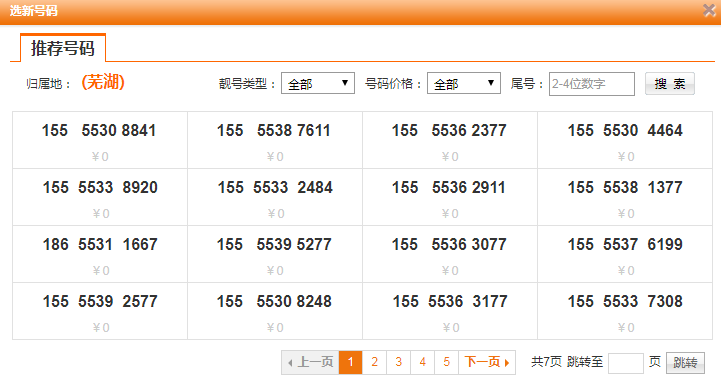The image size is (721, 384).
Task: Close the 选新号码 dialog
Action: (x=710, y=10)
